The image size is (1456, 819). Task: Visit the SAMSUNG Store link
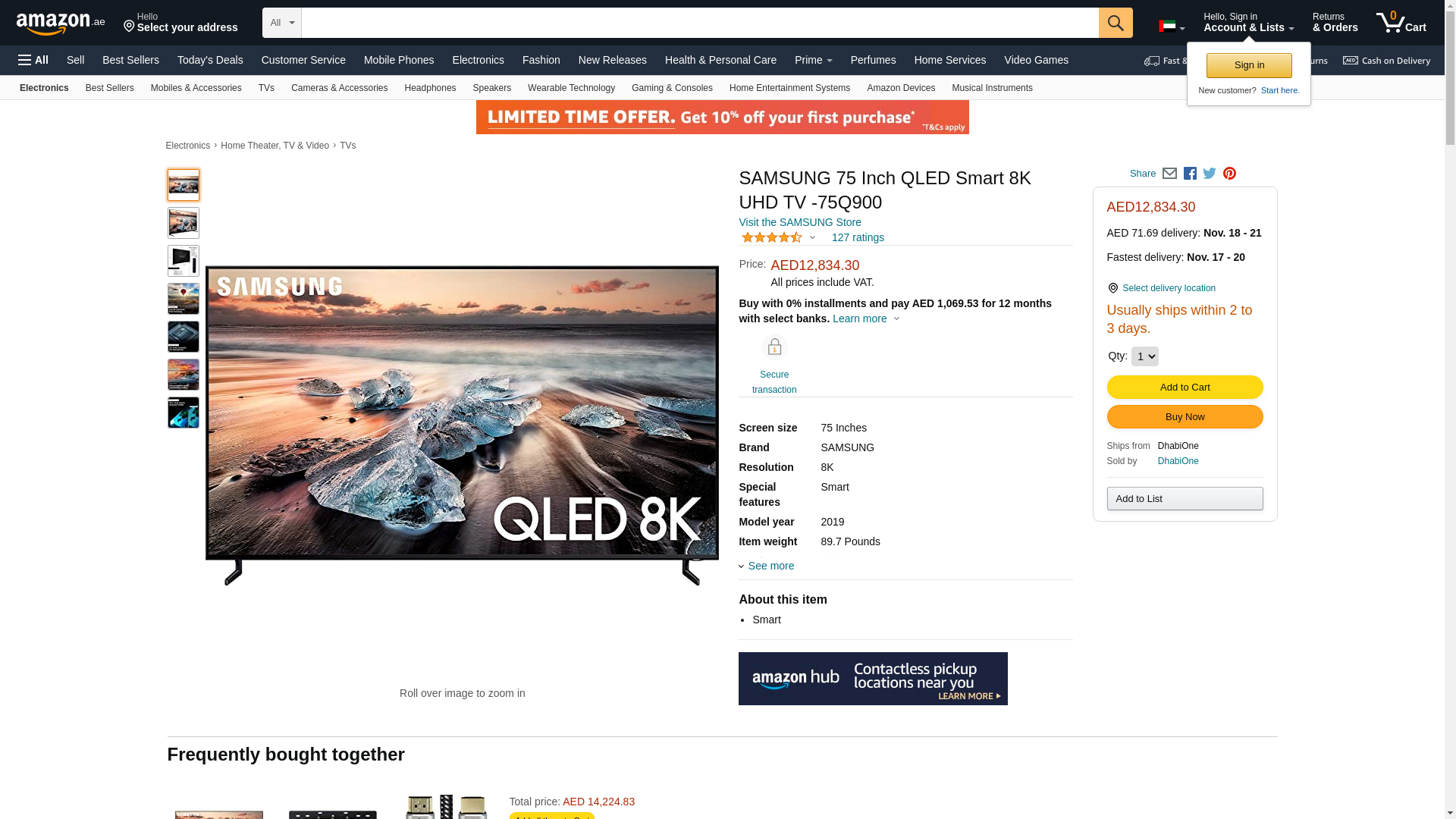(x=800, y=222)
